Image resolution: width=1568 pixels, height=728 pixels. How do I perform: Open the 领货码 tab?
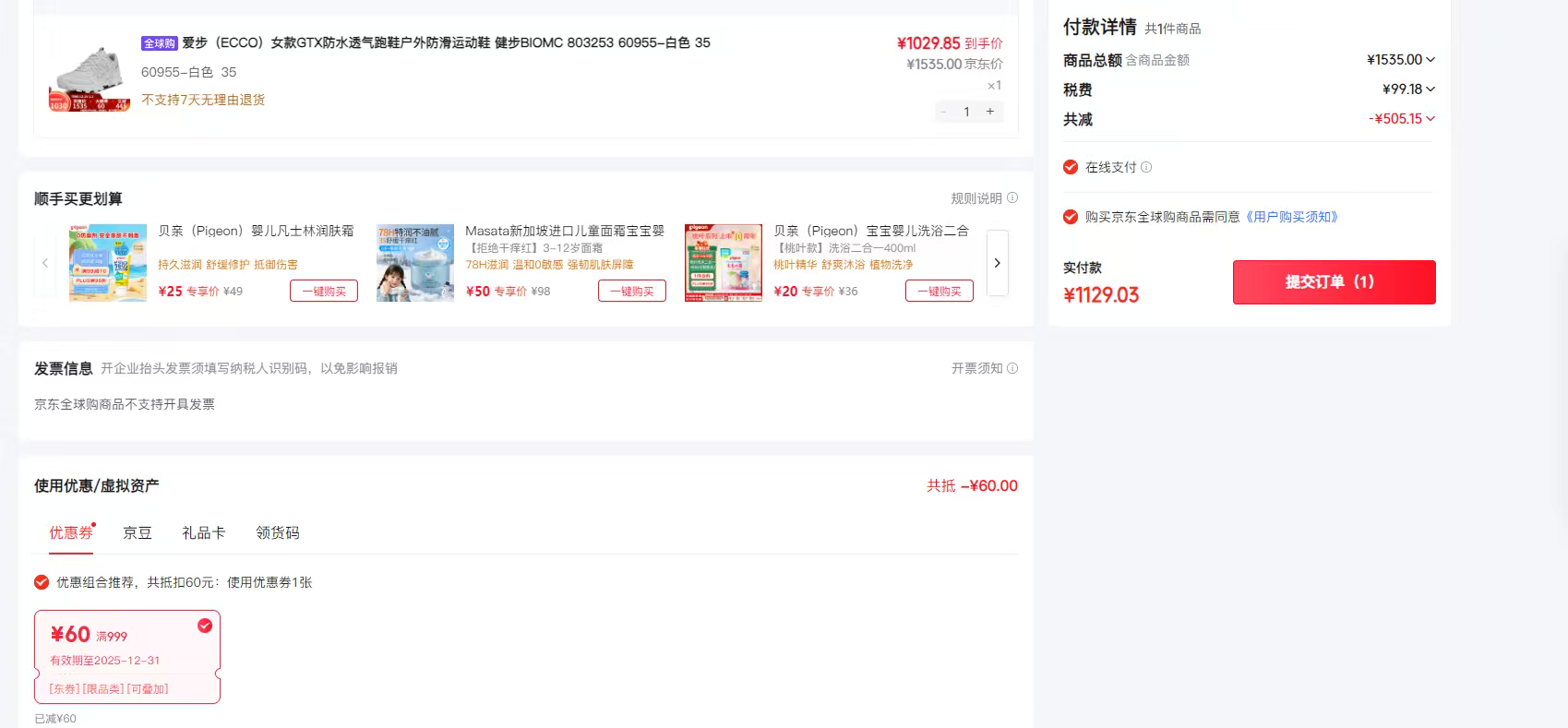(x=278, y=532)
